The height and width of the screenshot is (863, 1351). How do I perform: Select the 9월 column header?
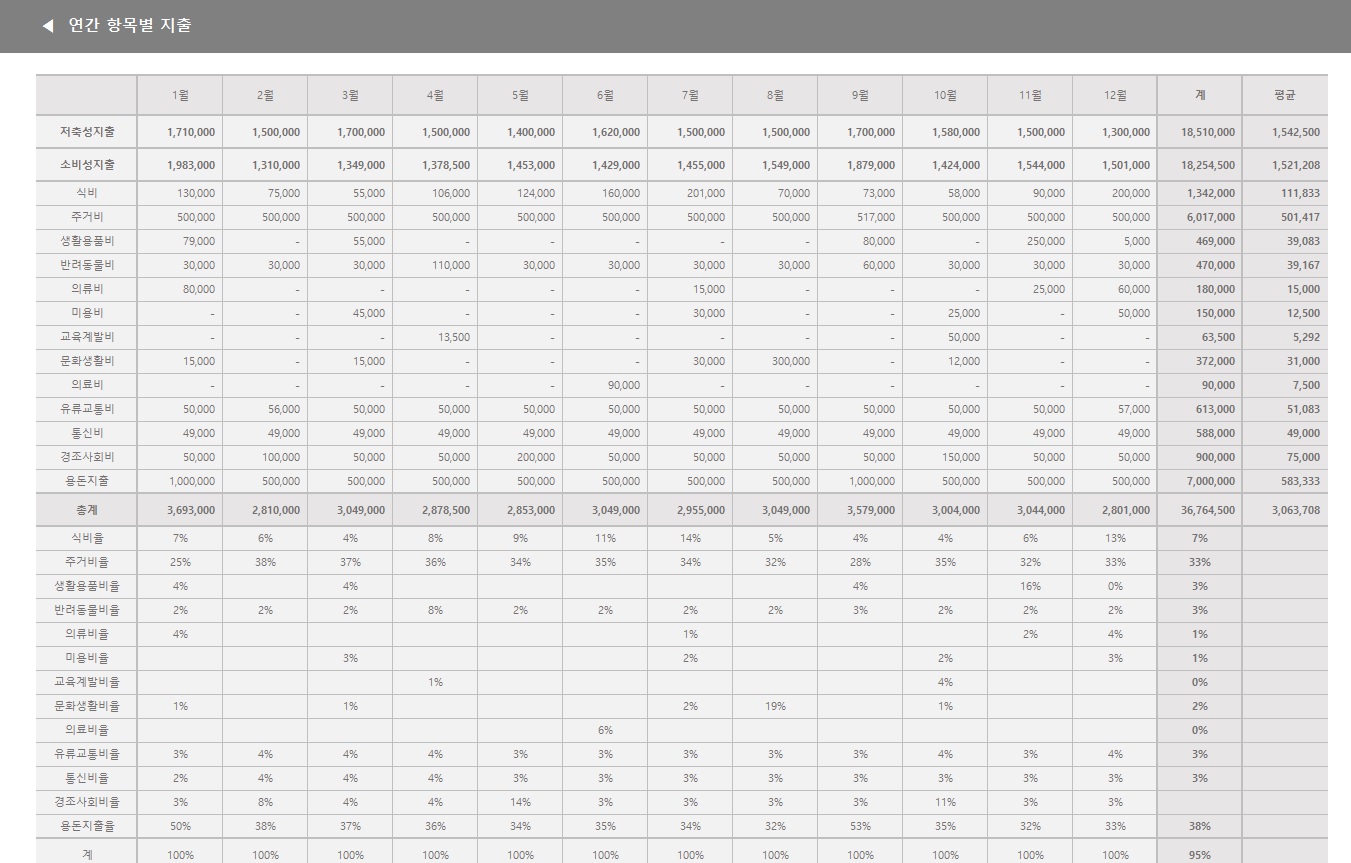coord(860,95)
